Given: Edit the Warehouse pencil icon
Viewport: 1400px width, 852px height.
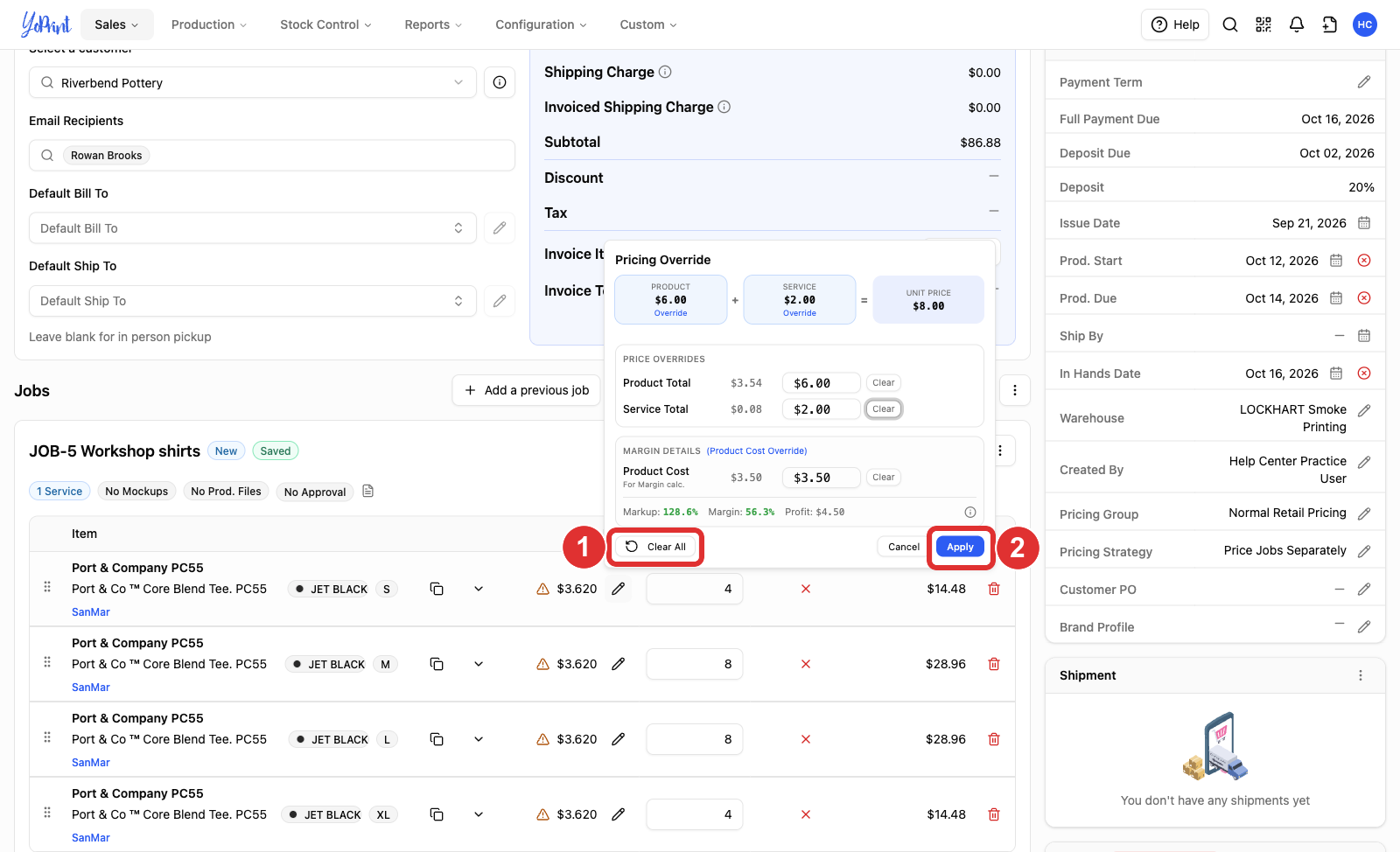Looking at the screenshot, I should click(x=1364, y=410).
